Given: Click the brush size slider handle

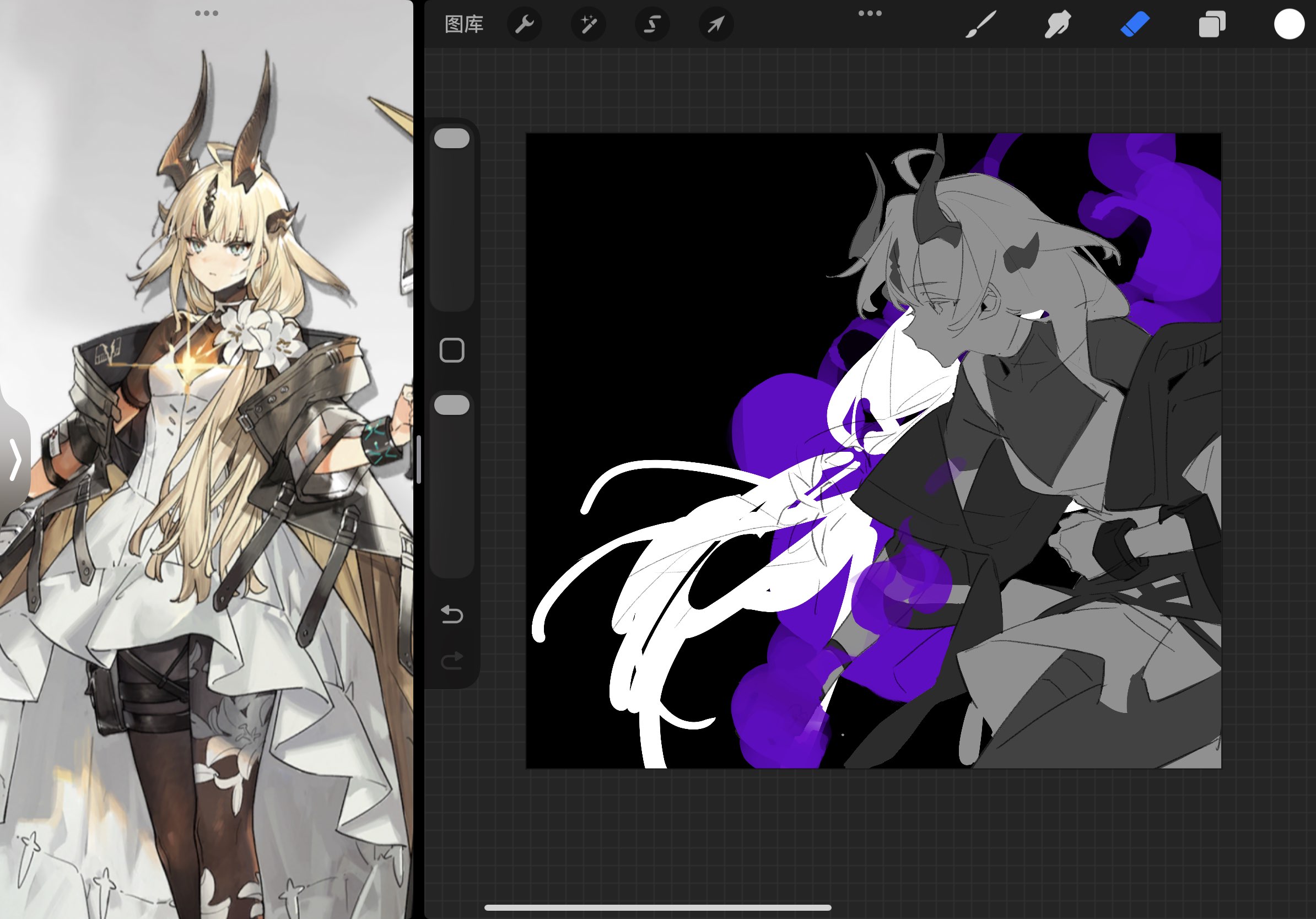Looking at the screenshot, I should 452,139.
